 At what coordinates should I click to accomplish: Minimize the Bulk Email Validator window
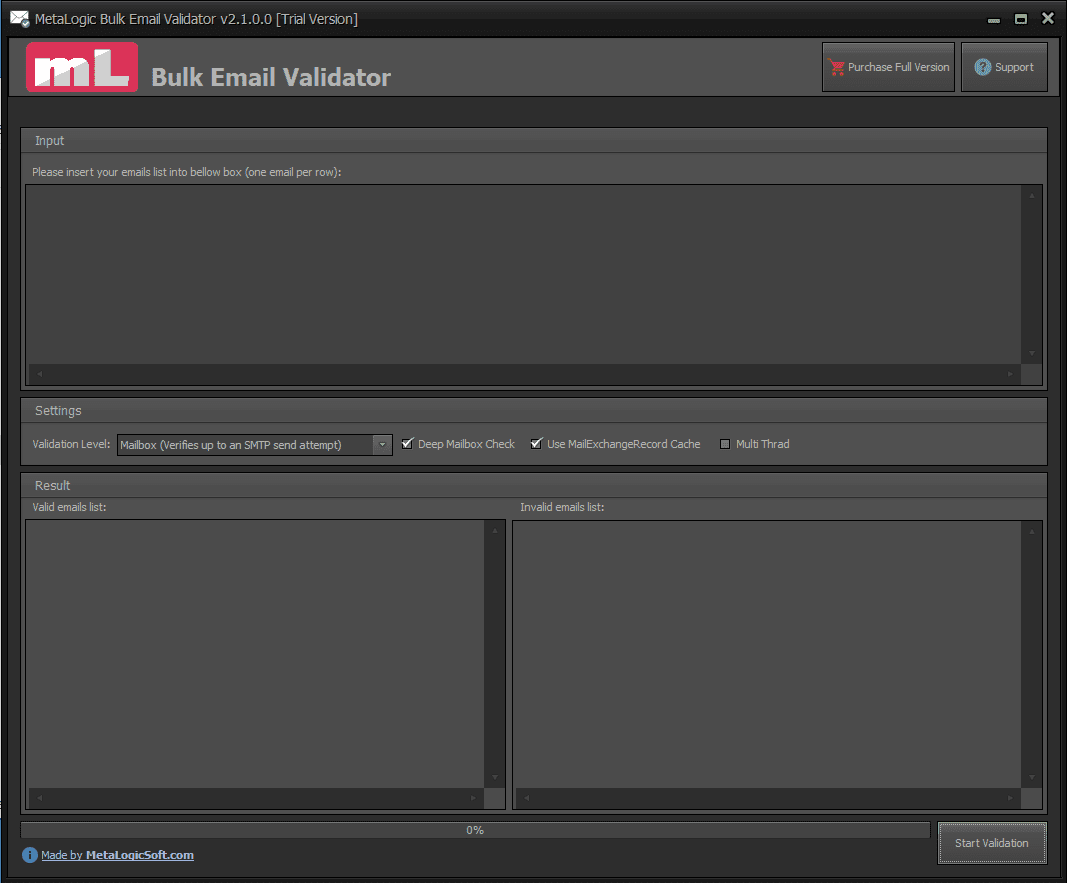[x=994, y=19]
